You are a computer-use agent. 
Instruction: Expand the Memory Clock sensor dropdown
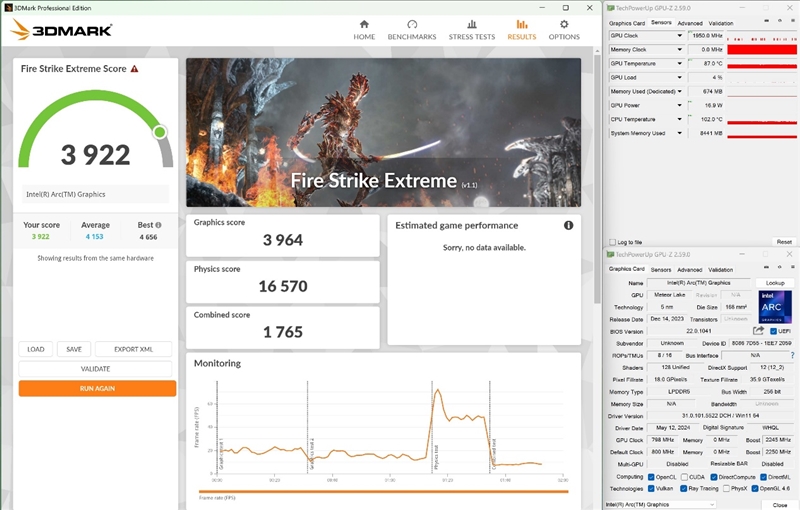coord(680,49)
